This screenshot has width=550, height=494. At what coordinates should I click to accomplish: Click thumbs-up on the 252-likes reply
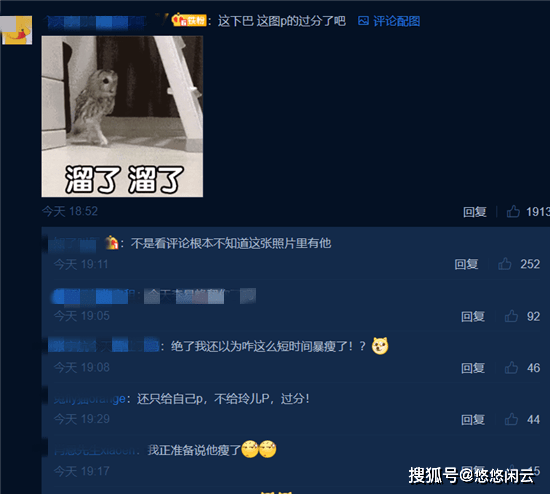(504, 263)
